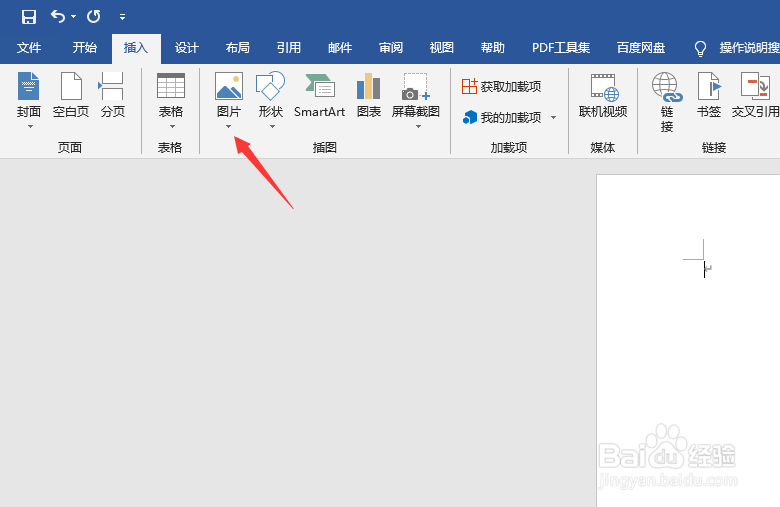Click the Redo/Repeat icon
Viewport: 780px width, 507px height.
pyautogui.click(x=94, y=17)
